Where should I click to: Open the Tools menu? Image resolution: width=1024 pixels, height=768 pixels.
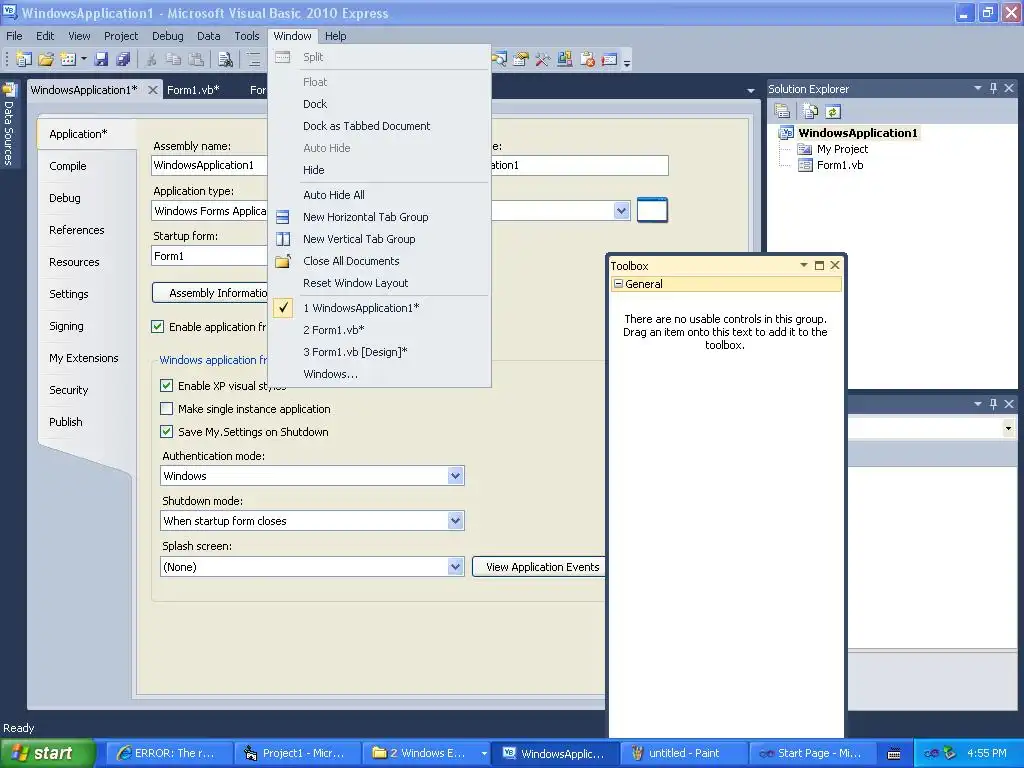click(247, 36)
